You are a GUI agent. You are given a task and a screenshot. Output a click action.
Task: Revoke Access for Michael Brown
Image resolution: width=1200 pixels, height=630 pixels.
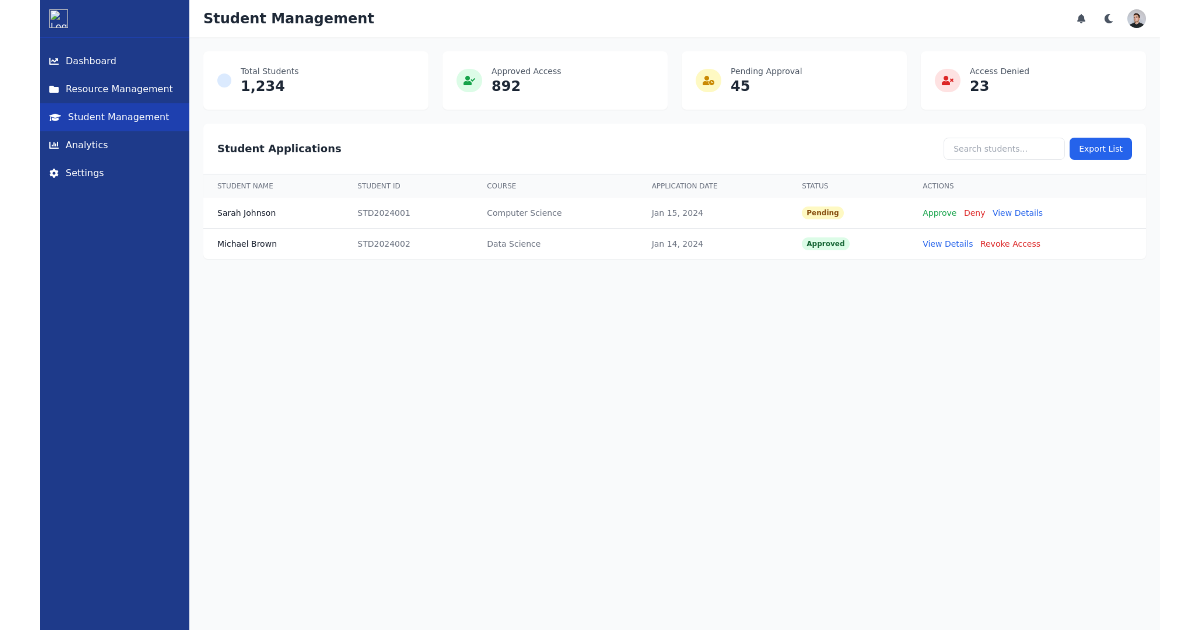point(1010,243)
